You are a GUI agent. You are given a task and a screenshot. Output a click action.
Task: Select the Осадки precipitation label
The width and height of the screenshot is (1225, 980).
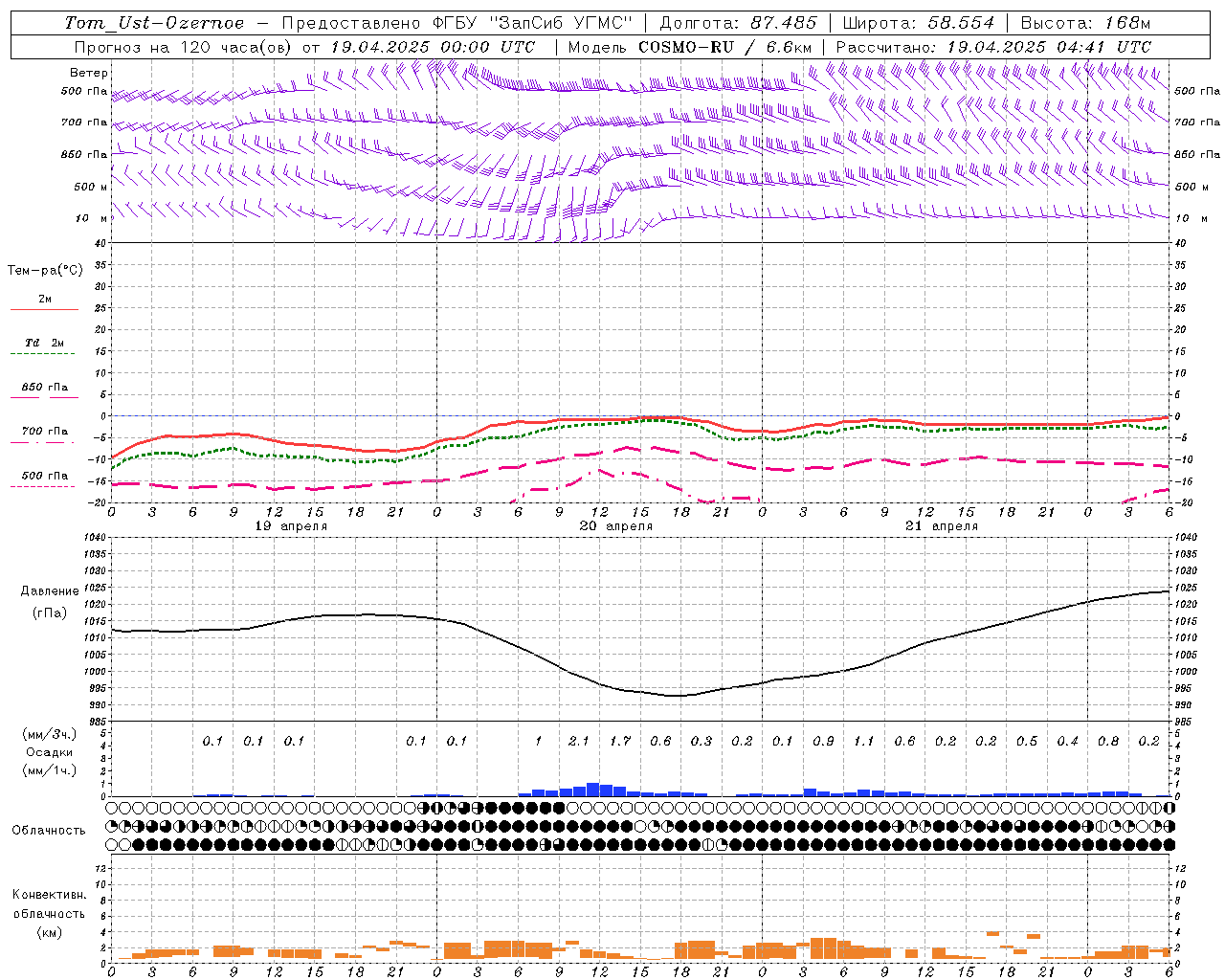(x=50, y=752)
